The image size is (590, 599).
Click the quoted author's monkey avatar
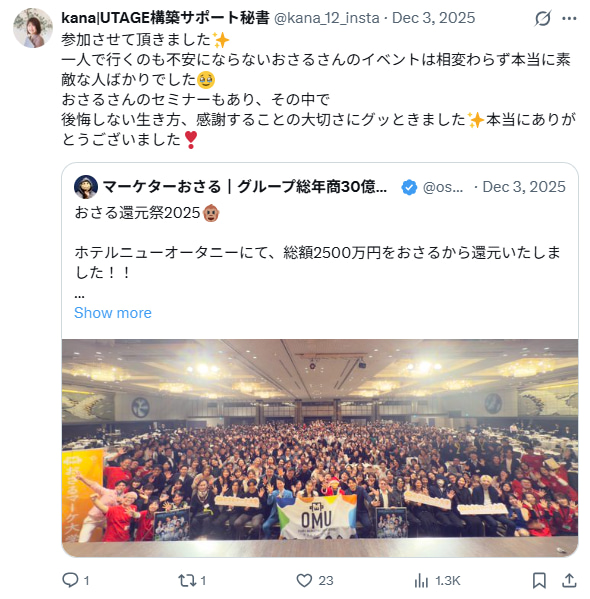click(x=86, y=187)
